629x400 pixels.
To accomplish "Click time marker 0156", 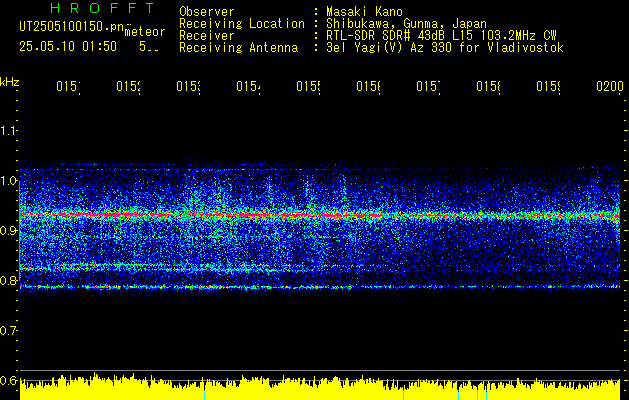I will (x=368, y=86).
